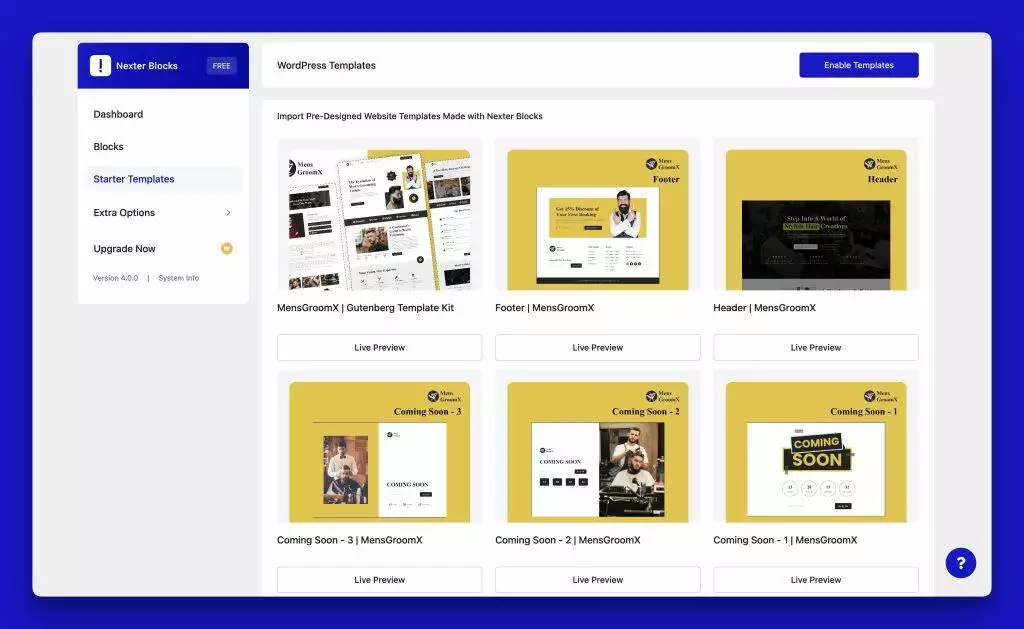This screenshot has height=629, width=1024.
Task: Click the FREE badge in the sidebar
Action: click(221, 65)
